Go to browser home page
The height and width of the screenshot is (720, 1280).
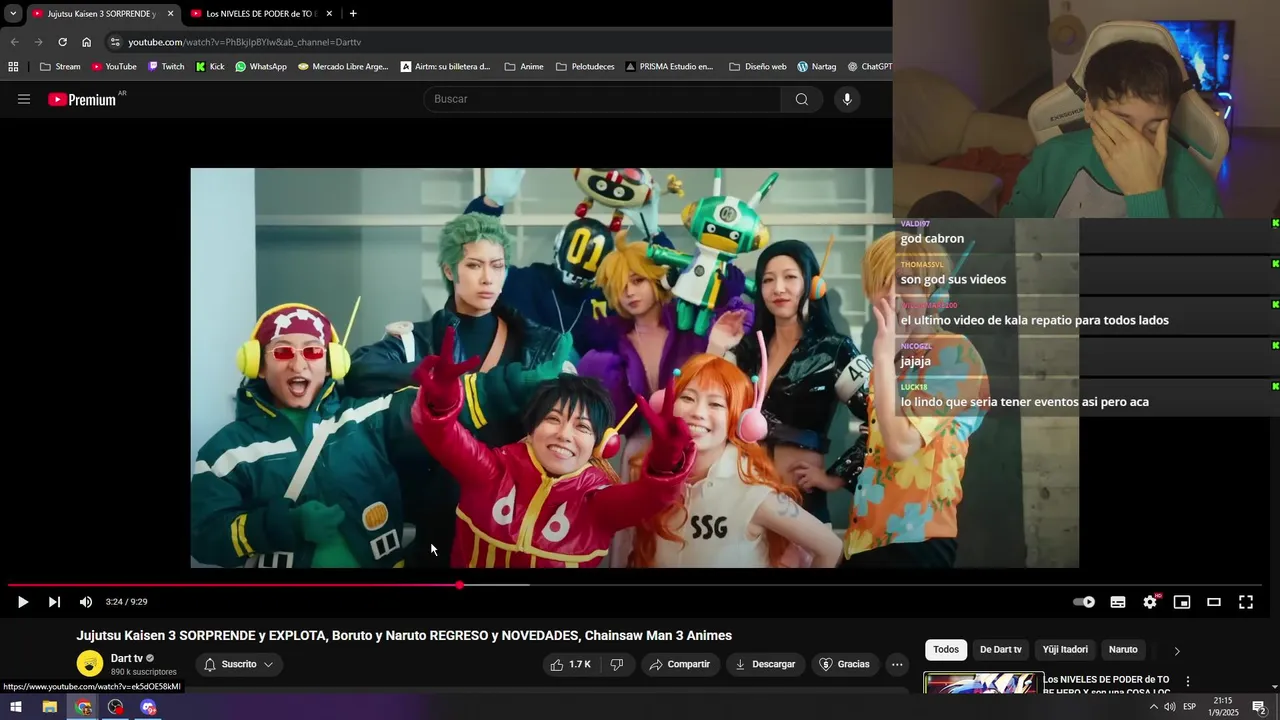click(86, 42)
